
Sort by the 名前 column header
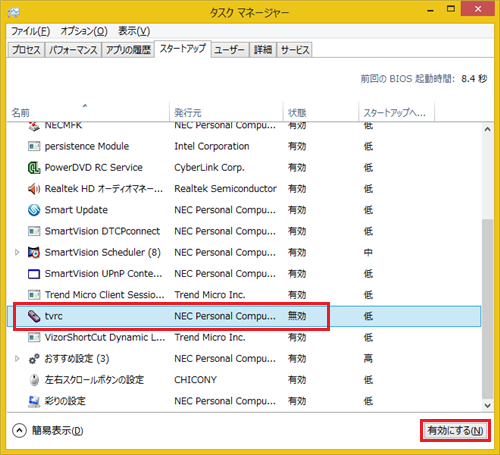[x=88, y=112]
